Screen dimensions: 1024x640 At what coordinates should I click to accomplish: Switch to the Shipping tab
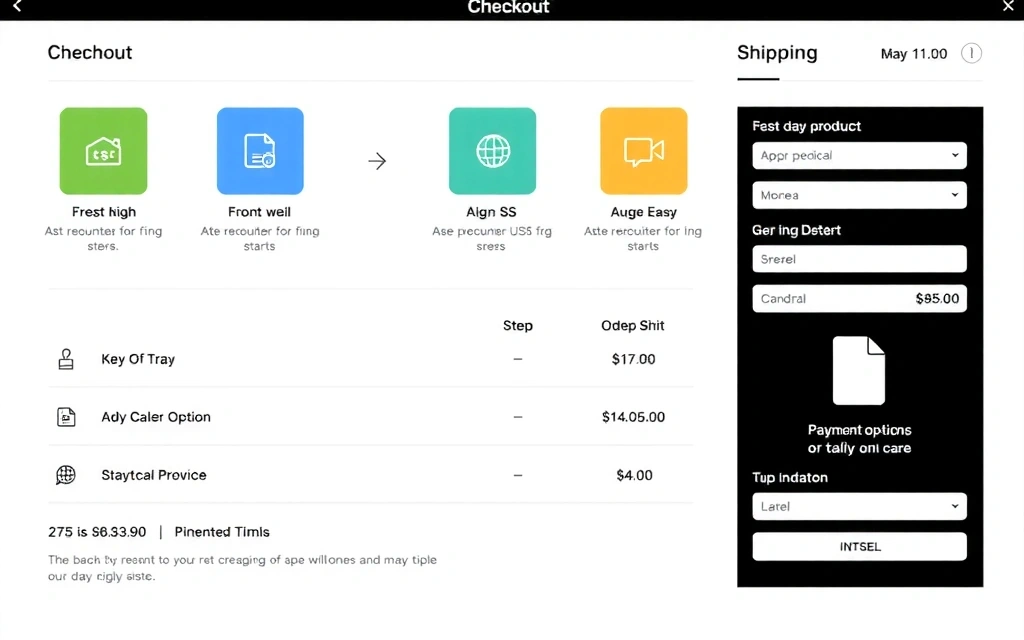pyautogui.click(x=777, y=53)
